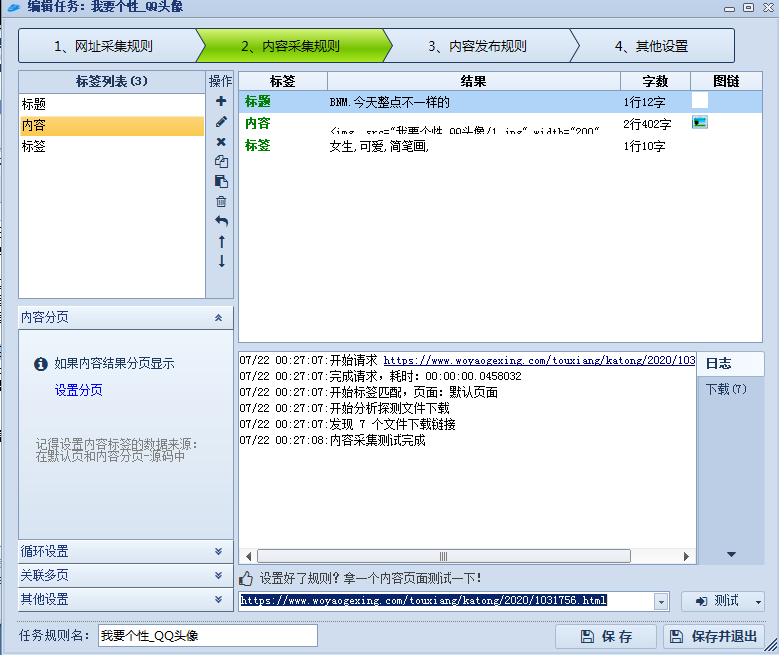Open the test URL dropdown list
The height and width of the screenshot is (655, 779).
point(660,601)
